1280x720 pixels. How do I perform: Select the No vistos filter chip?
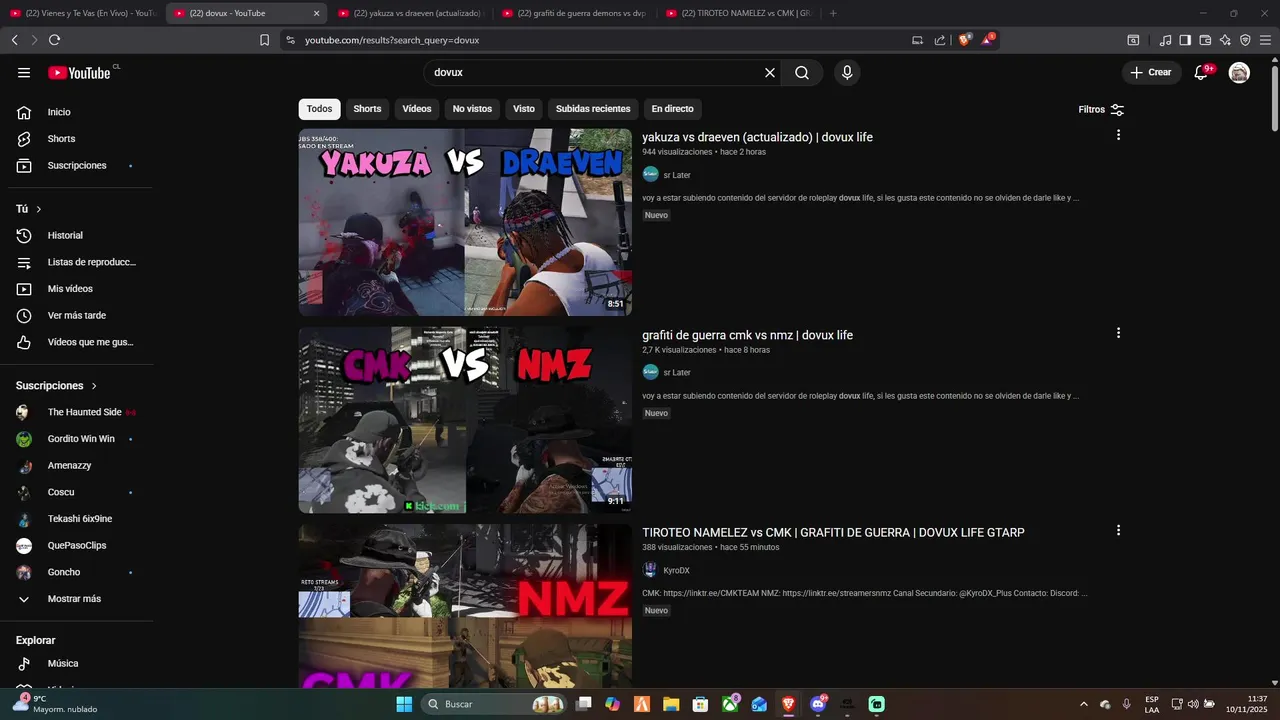tap(472, 109)
